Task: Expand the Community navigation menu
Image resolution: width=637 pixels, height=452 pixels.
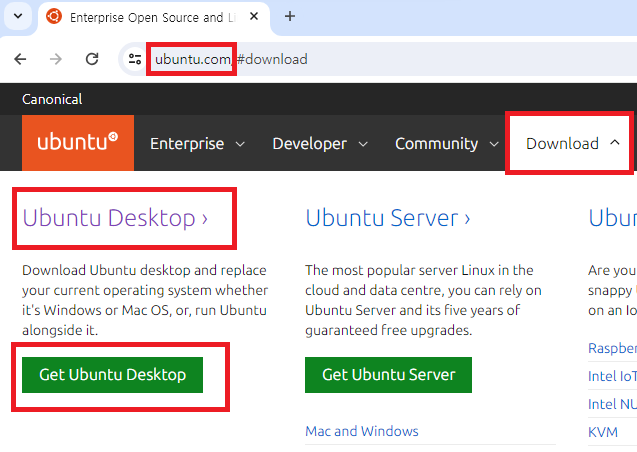Action: (x=447, y=143)
